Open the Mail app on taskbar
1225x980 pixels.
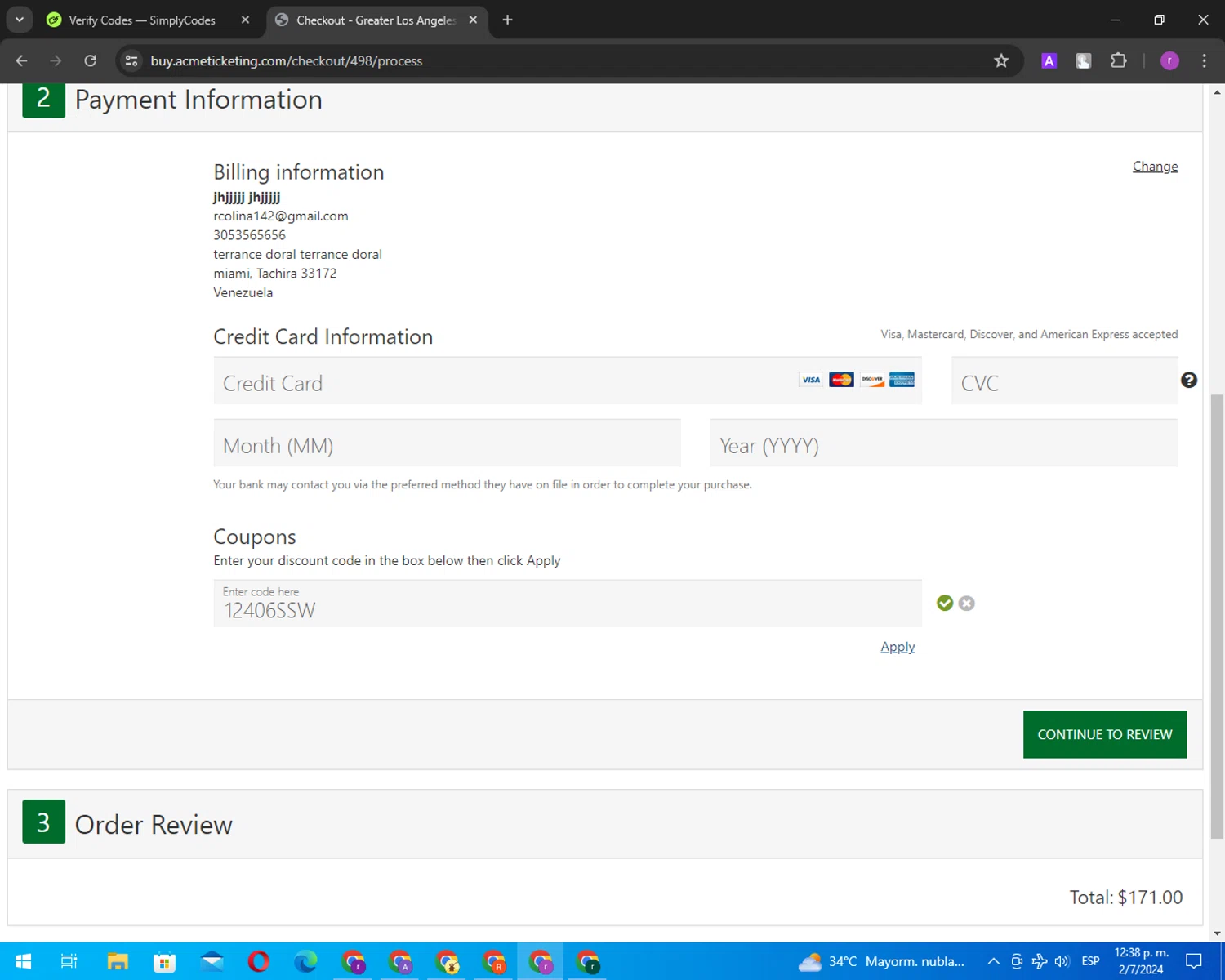(x=212, y=961)
